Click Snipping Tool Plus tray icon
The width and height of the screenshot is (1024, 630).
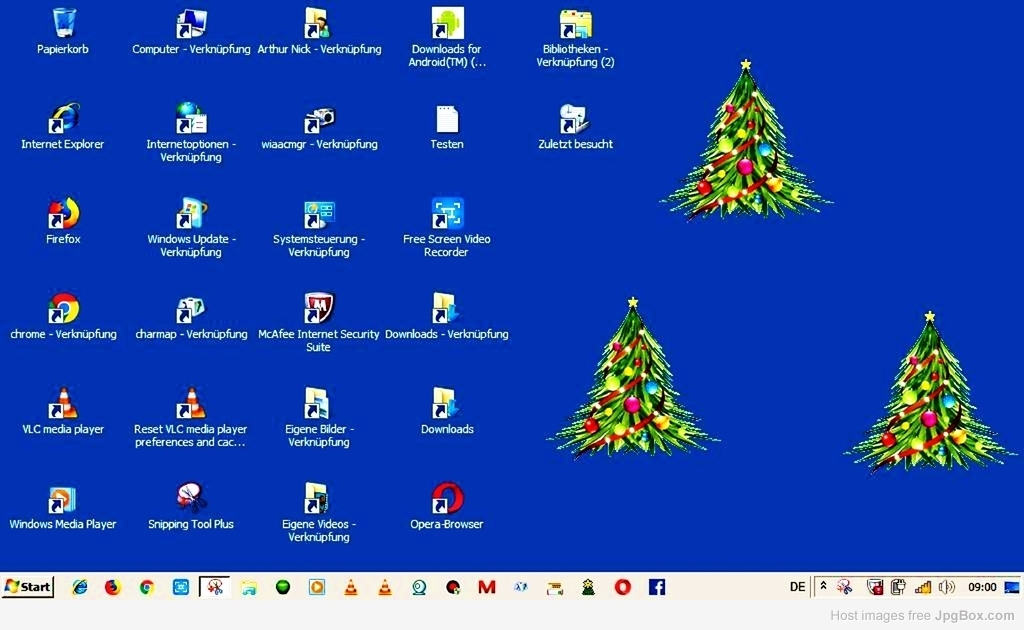844,587
